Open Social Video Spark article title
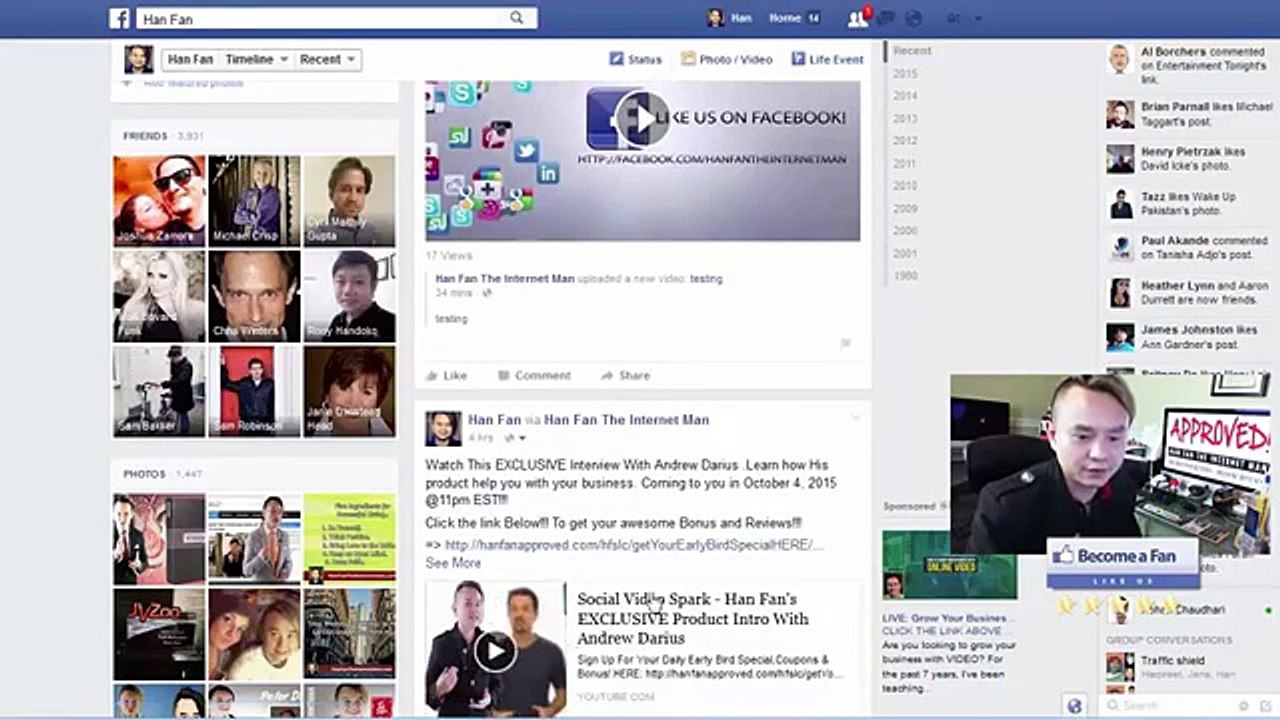The width and height of the screenshot is (1280, 720). [693, 618]
